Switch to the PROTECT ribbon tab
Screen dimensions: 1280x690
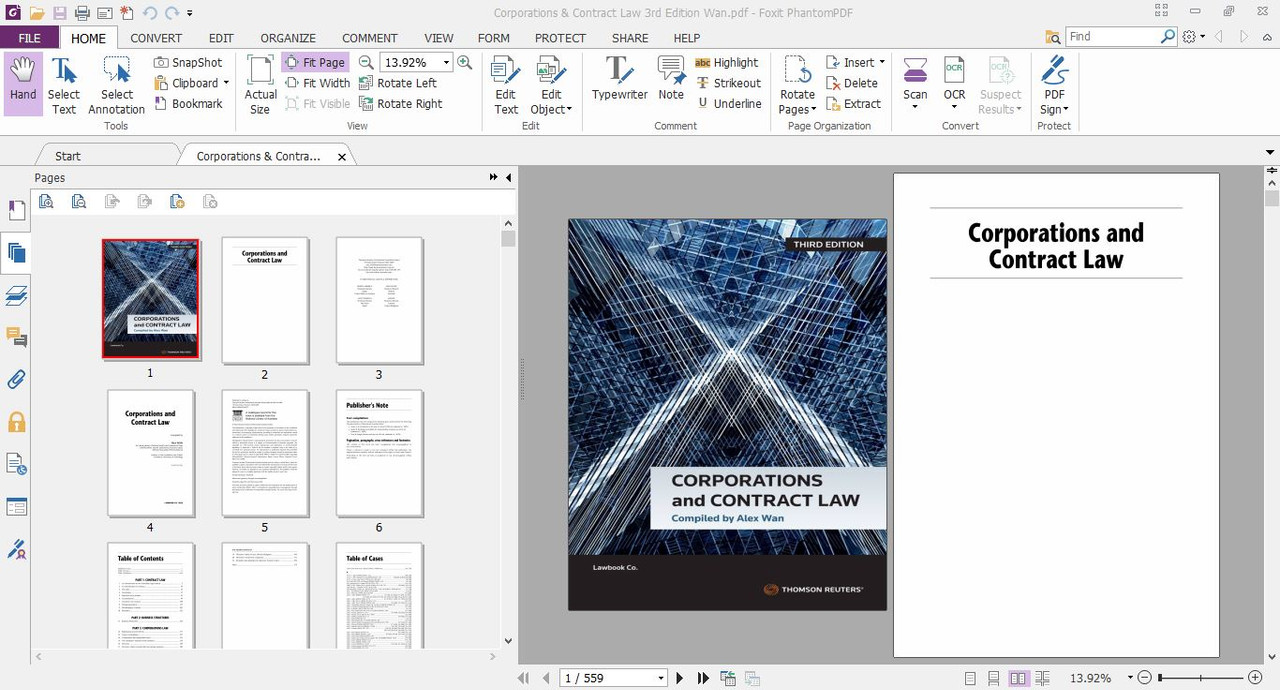point(560,38)
